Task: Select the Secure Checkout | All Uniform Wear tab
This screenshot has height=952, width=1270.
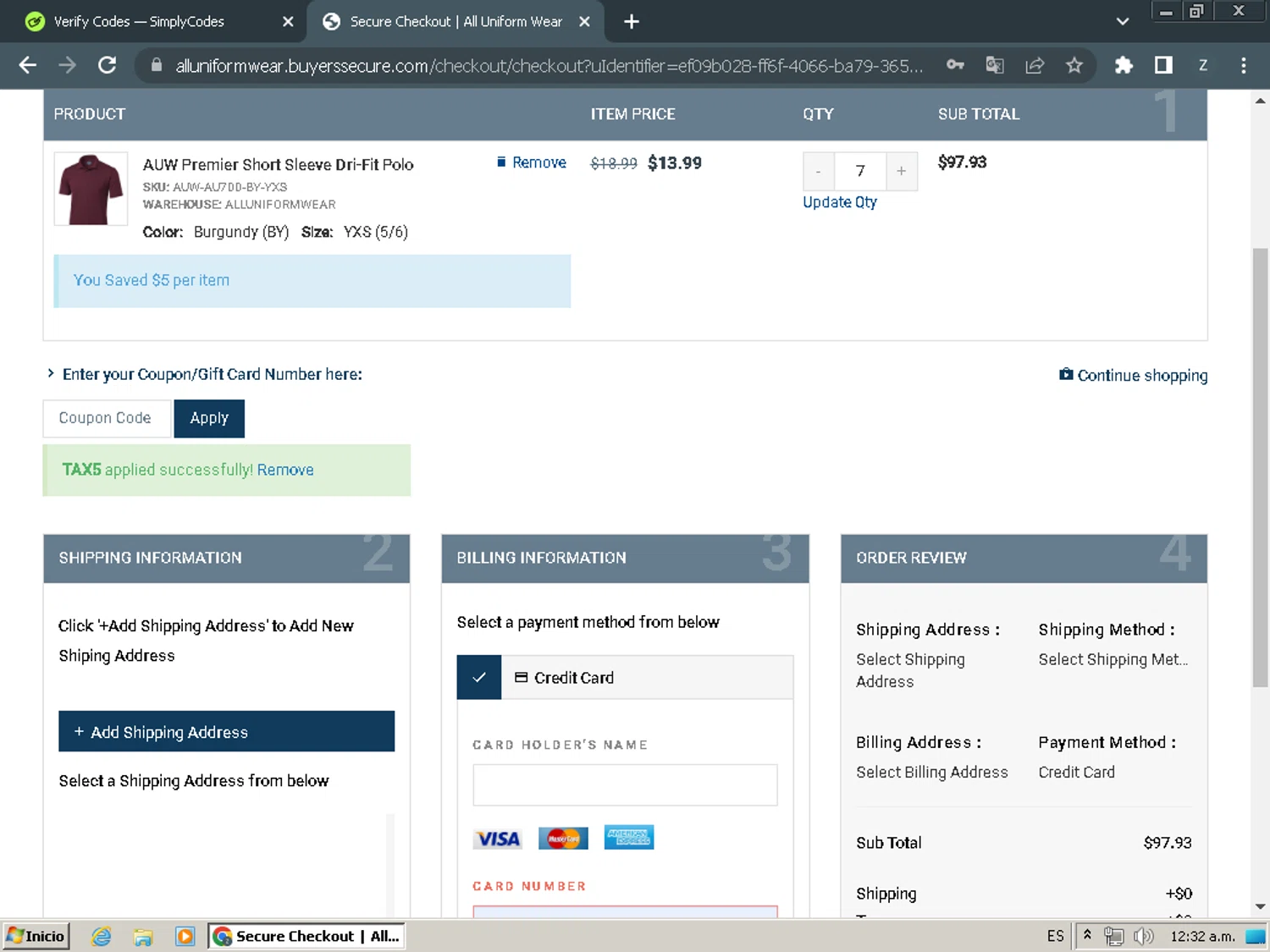Action: coord(456,22)
